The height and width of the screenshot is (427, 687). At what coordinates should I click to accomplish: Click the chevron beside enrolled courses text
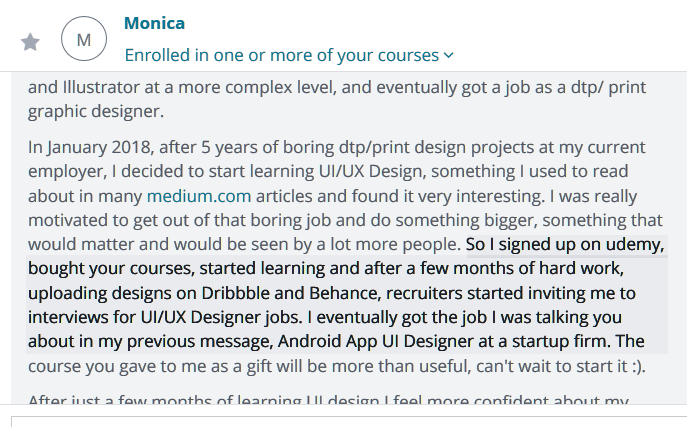click(x=449, y=56)
